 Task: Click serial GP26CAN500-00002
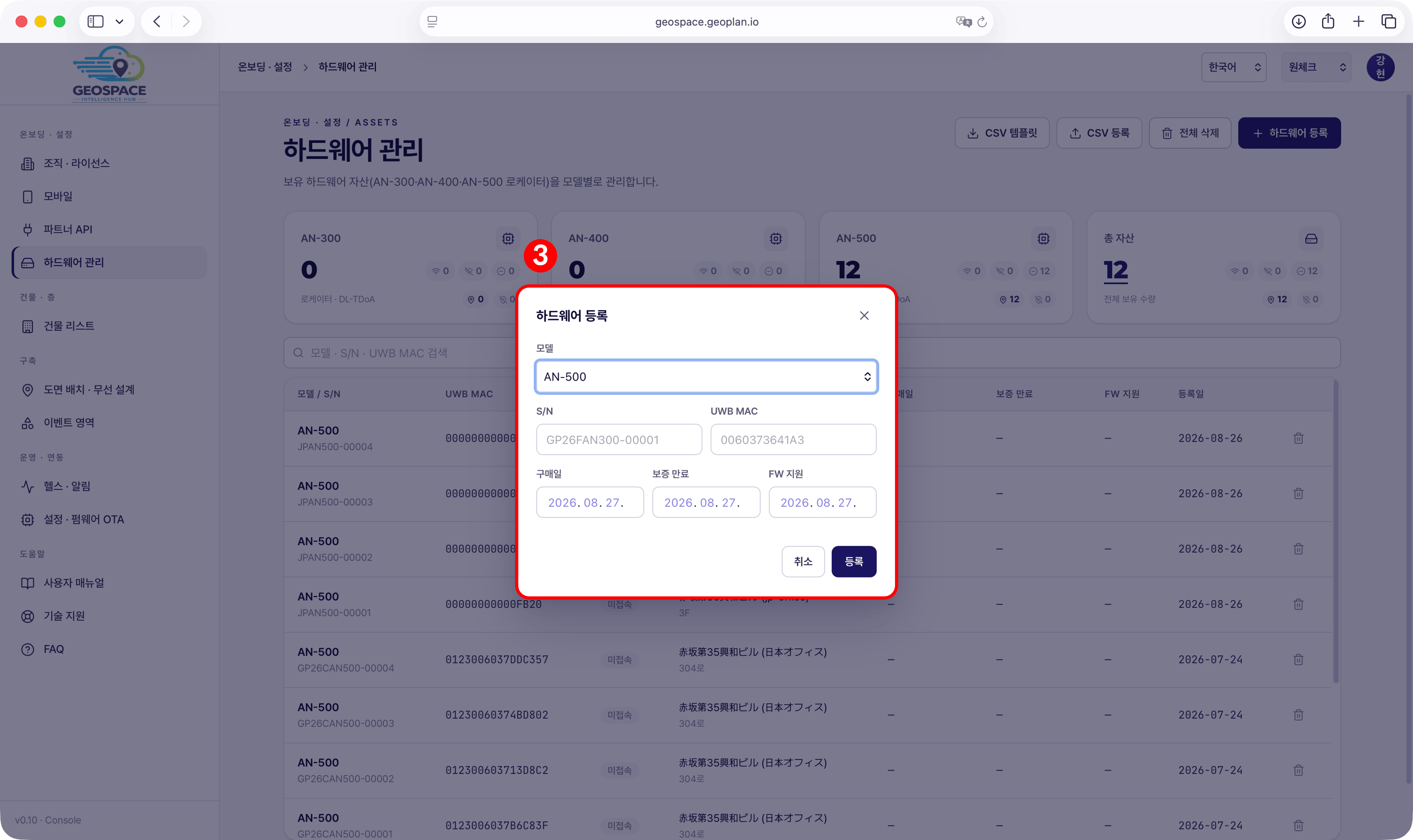tap(346, 779)
